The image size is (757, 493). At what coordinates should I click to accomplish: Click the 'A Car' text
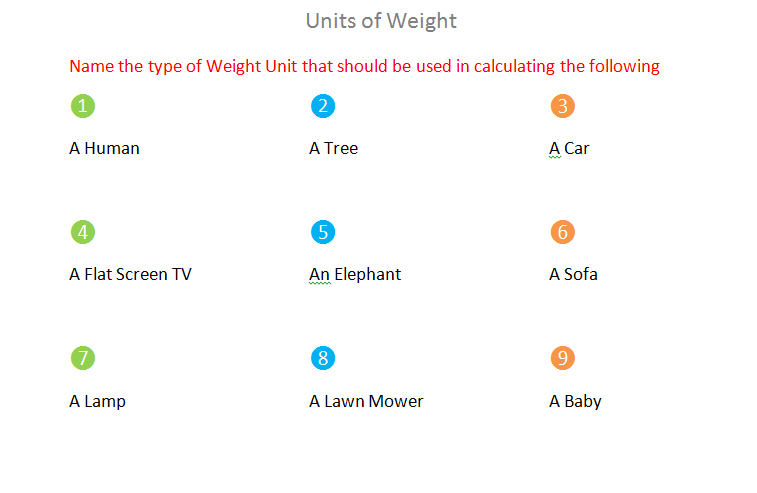[x=569, y=148]
